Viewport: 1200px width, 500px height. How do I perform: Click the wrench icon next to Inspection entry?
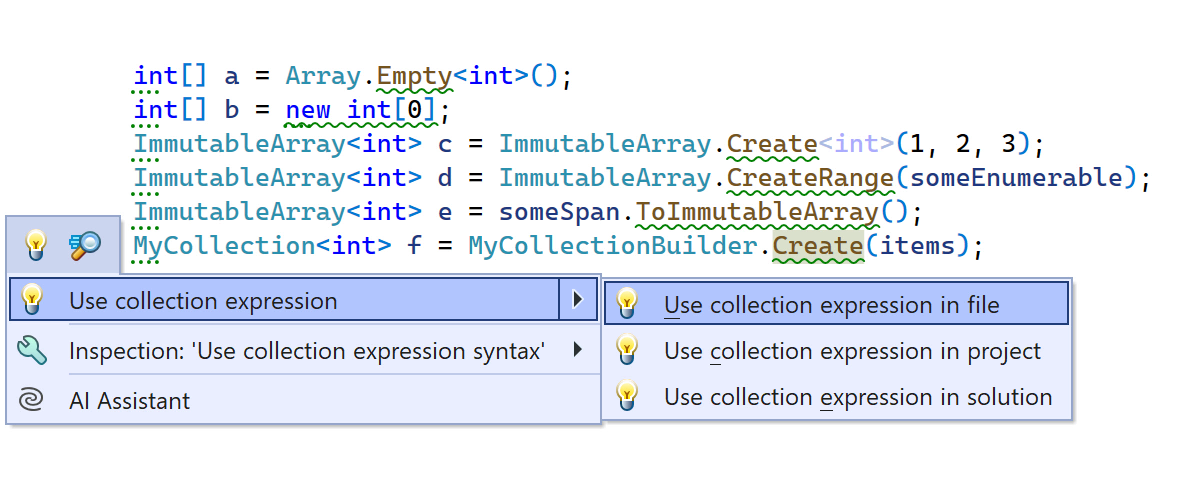click(x=33, y=351)
